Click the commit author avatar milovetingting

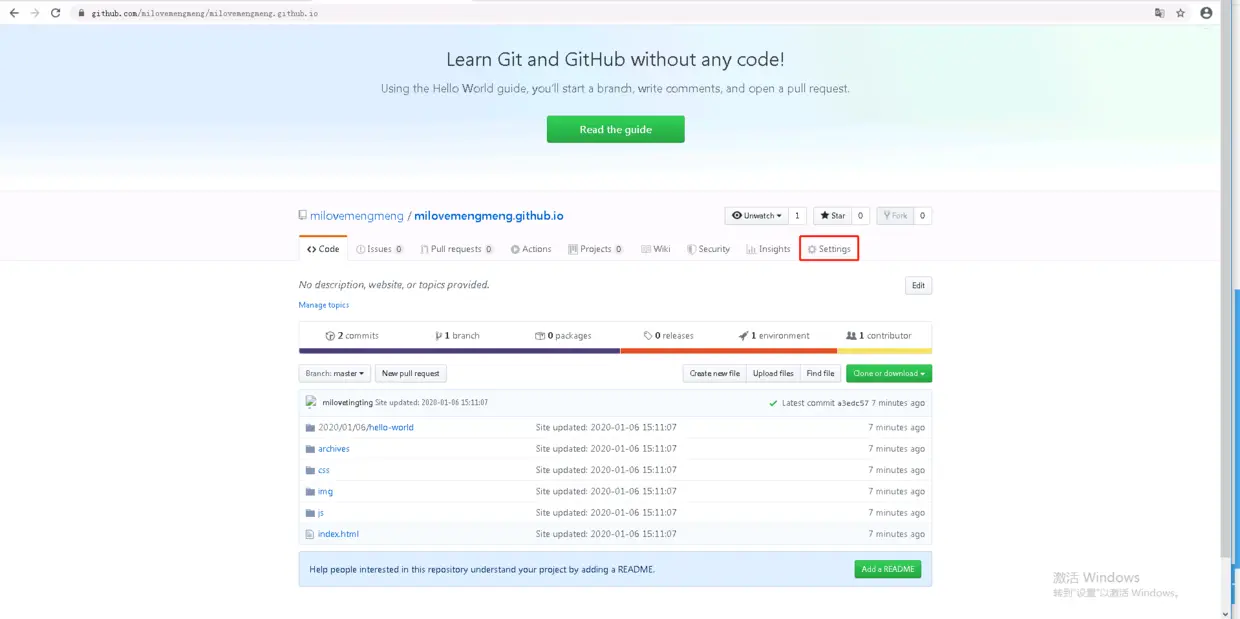[x=311, y=402]
